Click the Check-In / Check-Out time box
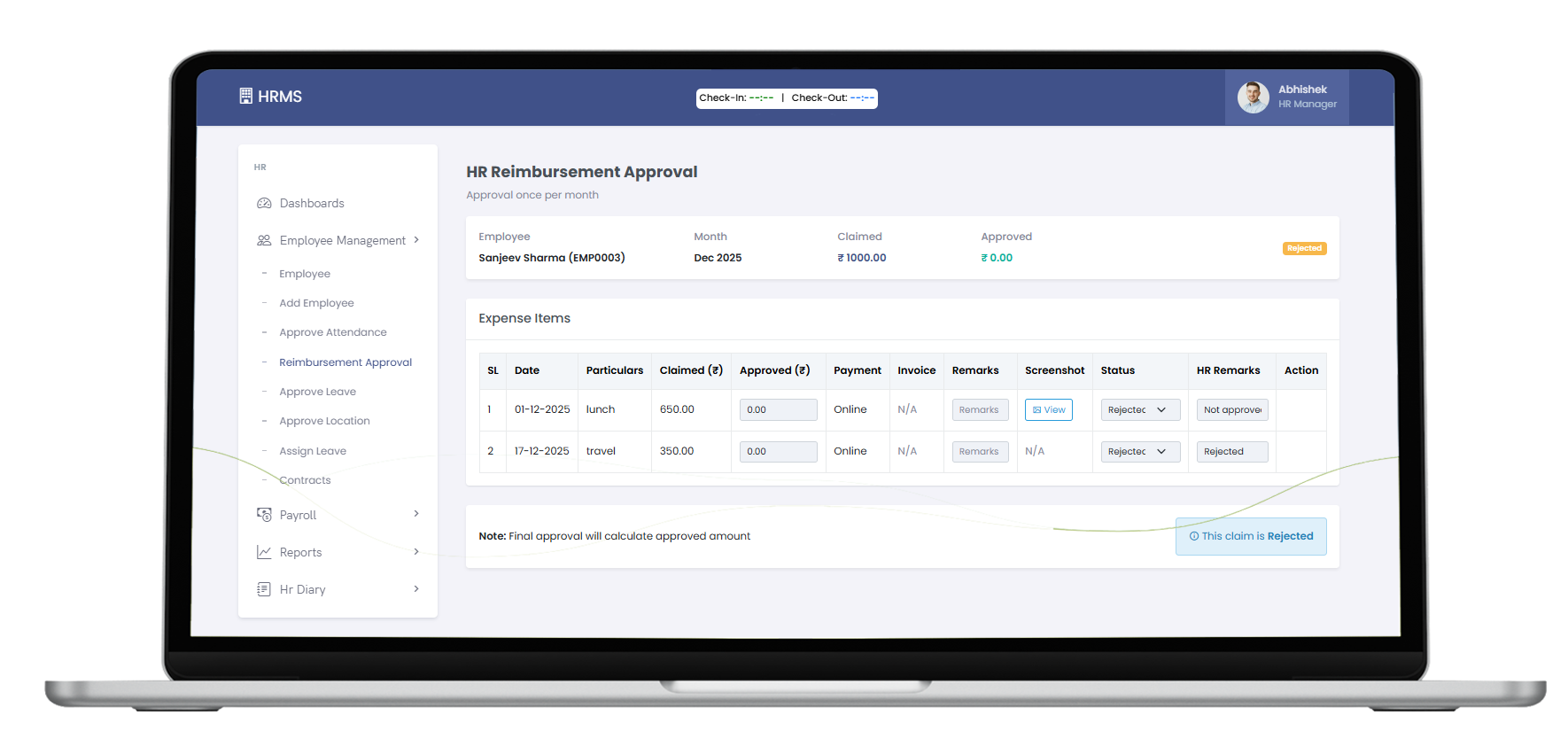This screenshot has height=739, width=1568. tap(787, 98)
